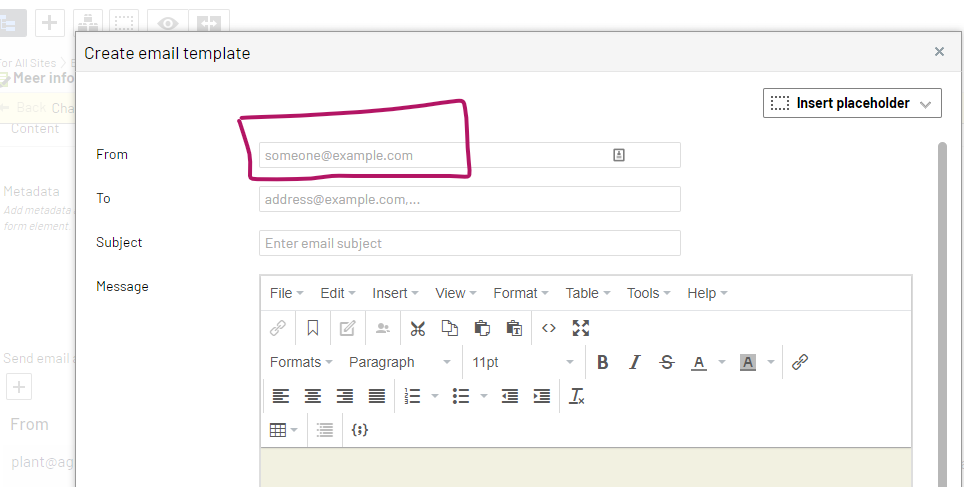Viewport: 964px width, 487px height.
Task: Click the Clear formatting icon
Action: [x=576, y=396]
